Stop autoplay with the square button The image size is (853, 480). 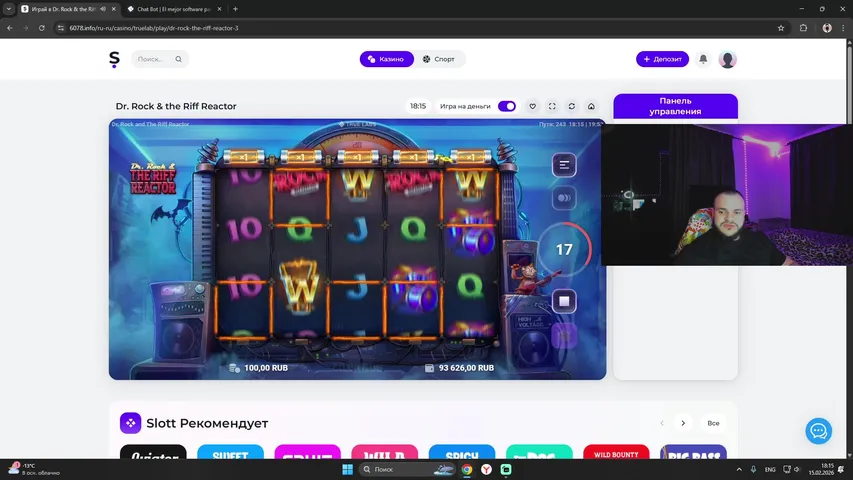[x=564, y=301]
